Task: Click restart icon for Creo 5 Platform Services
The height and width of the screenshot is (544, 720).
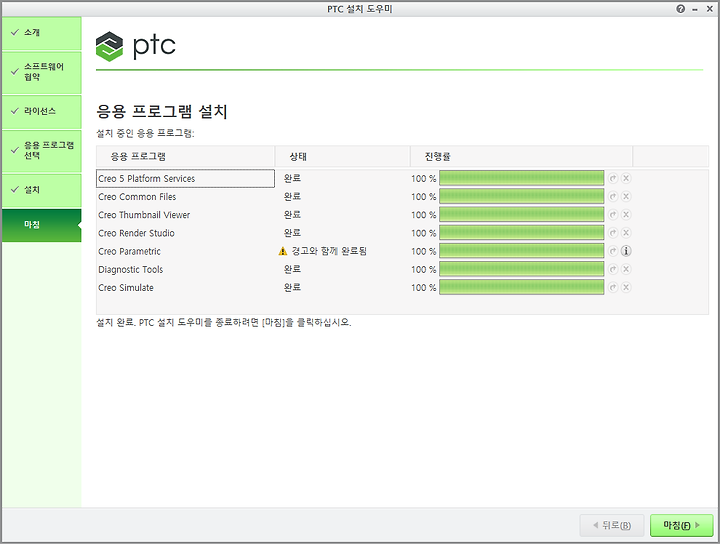Action: tap(613, 178)
